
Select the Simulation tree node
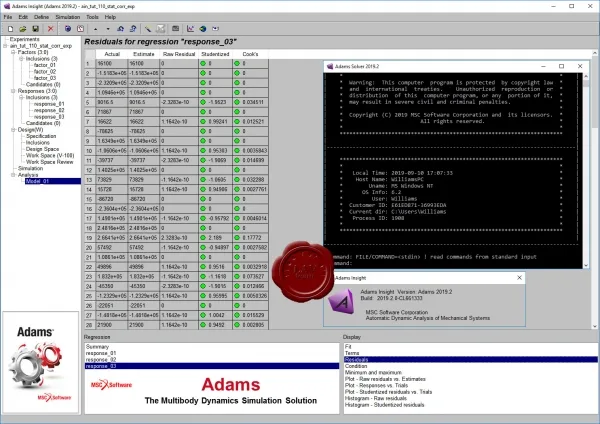coord(30,168)
